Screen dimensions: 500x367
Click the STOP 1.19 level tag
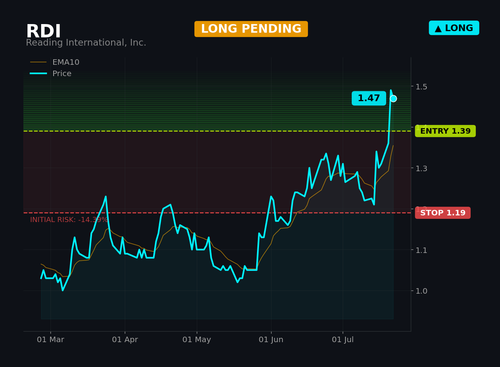443,213
